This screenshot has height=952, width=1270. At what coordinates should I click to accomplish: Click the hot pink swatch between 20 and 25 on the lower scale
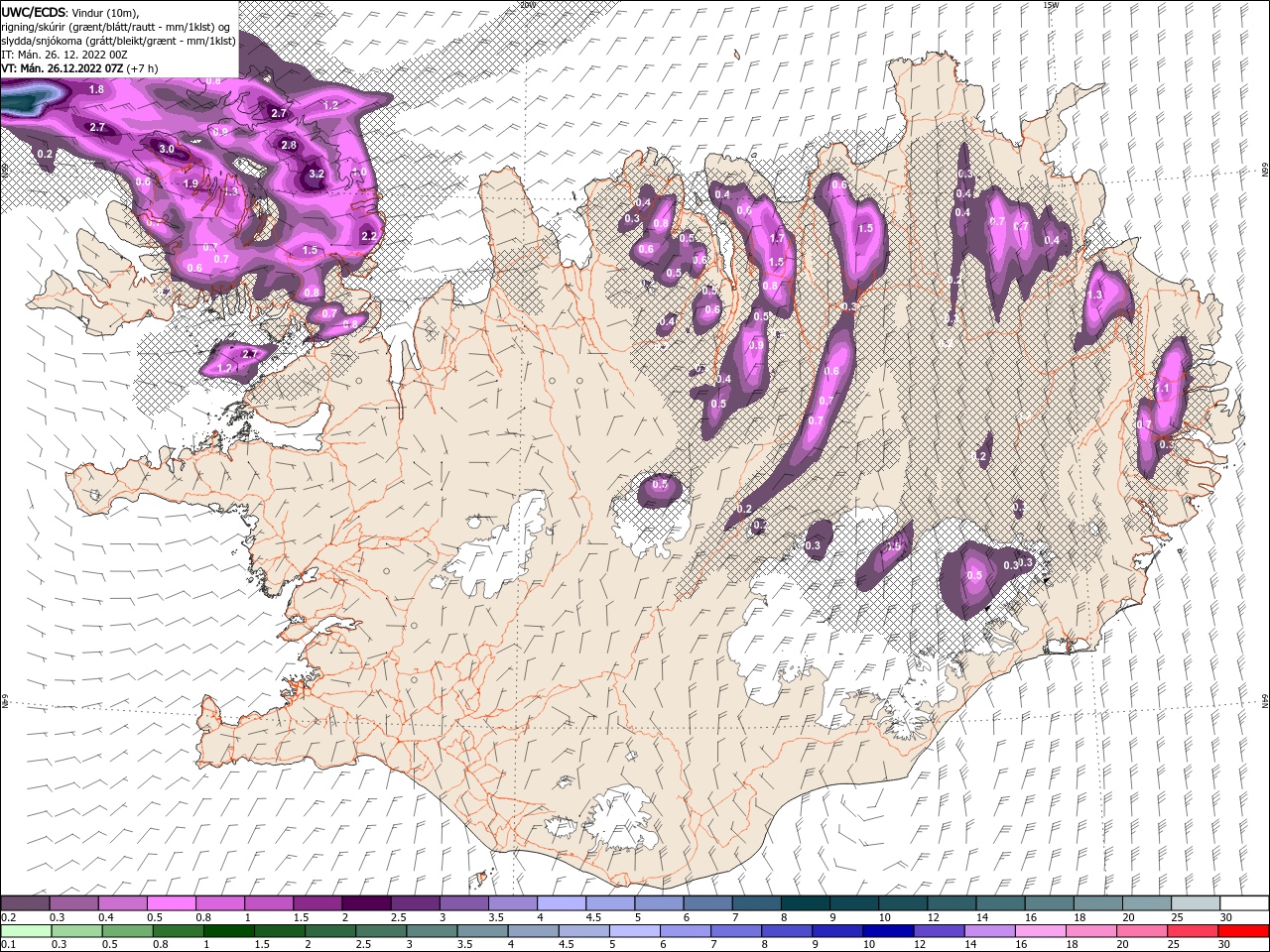click(1142, 931)
